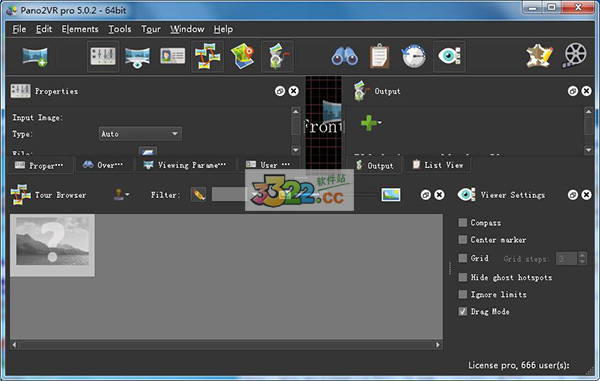Increase the Grid steps value
The width and height of the screenshot is (600, 381).
582,255
